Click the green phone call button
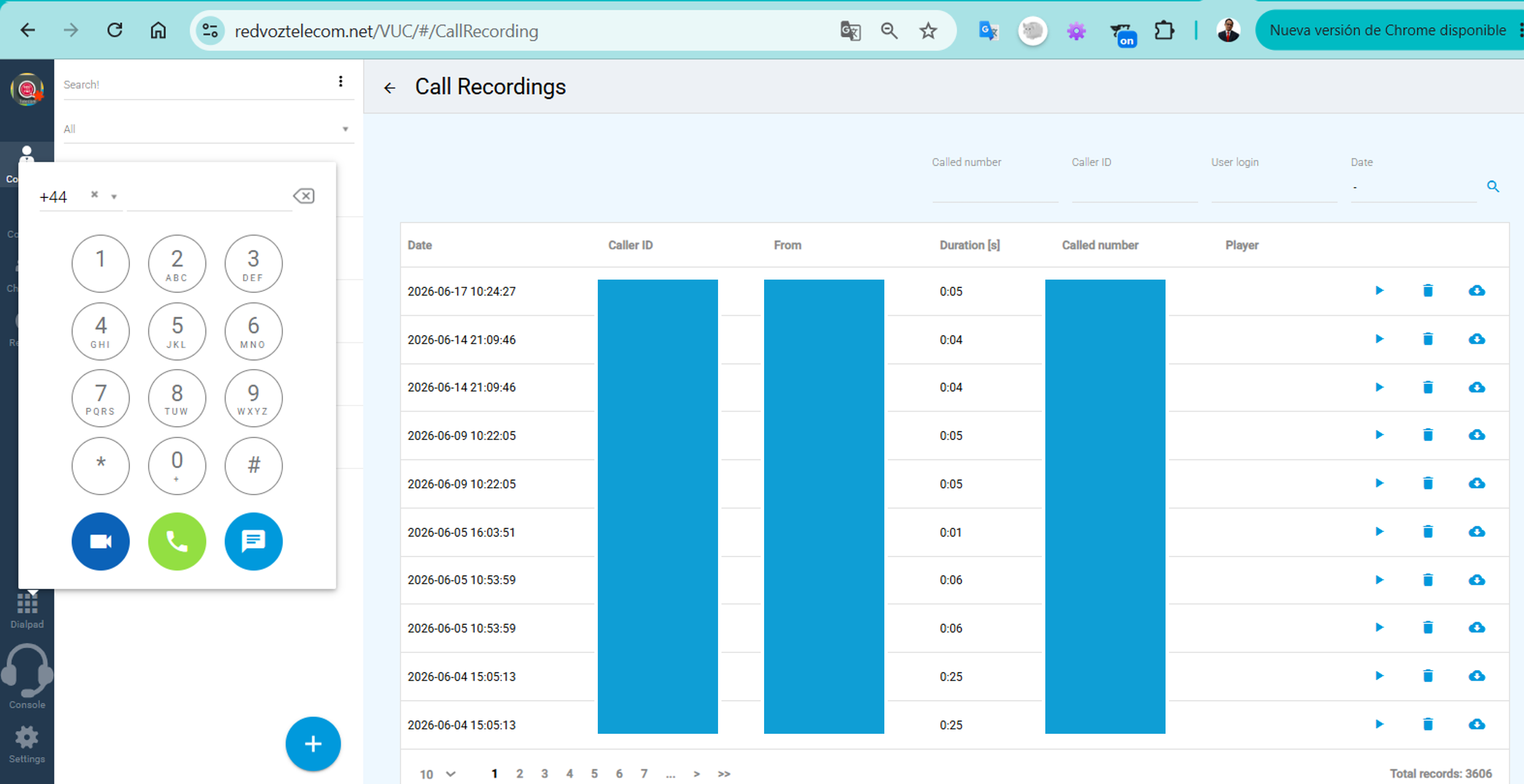1524x784 pixels. tap(177, 541)
